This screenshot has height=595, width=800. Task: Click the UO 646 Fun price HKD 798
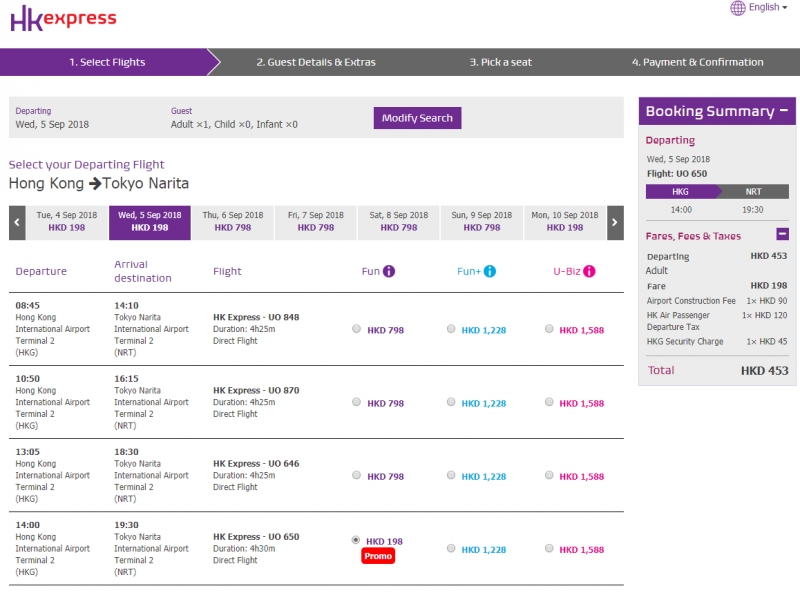386,476
